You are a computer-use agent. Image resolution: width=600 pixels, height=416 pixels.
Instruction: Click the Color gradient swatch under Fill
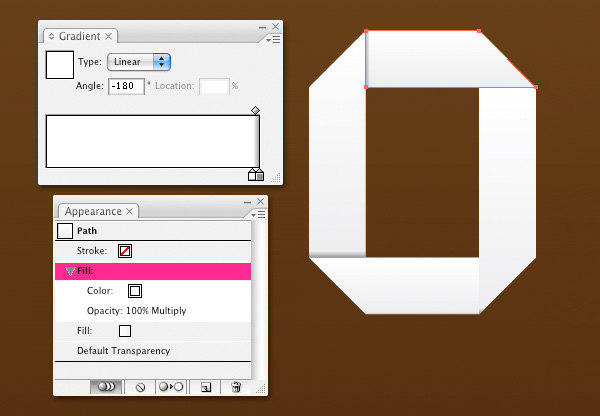pyautogui.click(x=135, y=291)
